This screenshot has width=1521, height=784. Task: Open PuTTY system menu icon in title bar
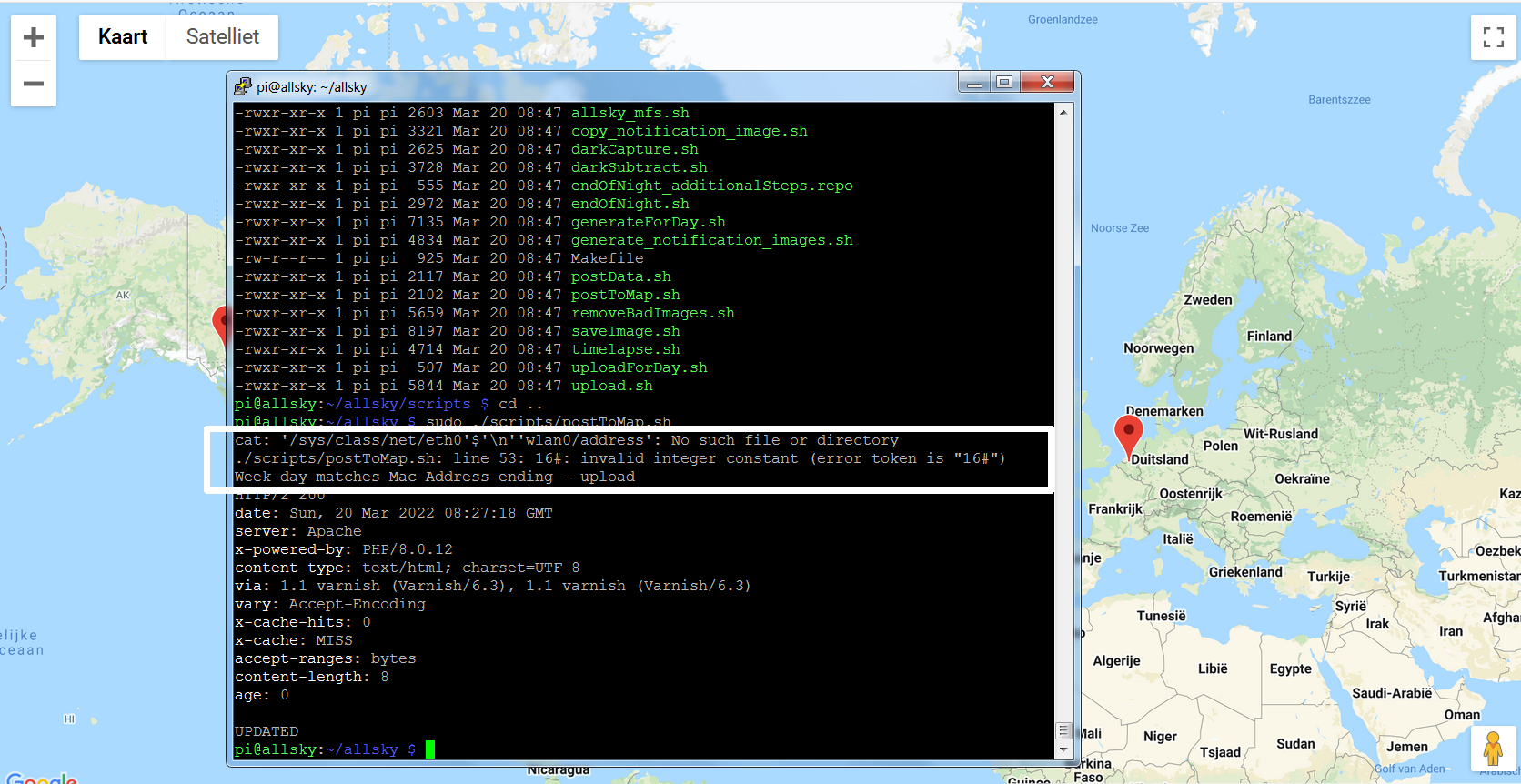coord(242,86)
